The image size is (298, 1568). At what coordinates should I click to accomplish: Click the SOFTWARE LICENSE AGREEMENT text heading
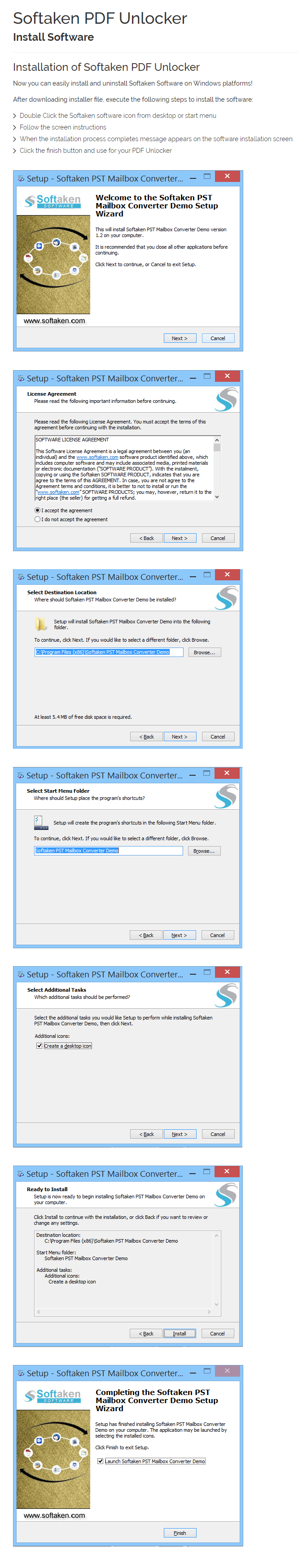click(72, 440)
